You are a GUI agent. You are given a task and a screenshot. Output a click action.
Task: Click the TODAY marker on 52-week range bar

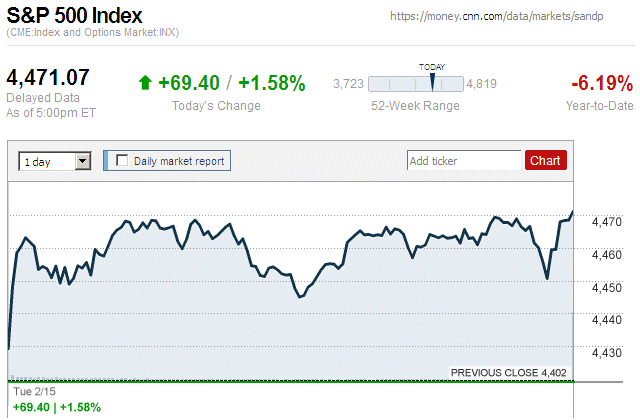[x=432, y=82]
